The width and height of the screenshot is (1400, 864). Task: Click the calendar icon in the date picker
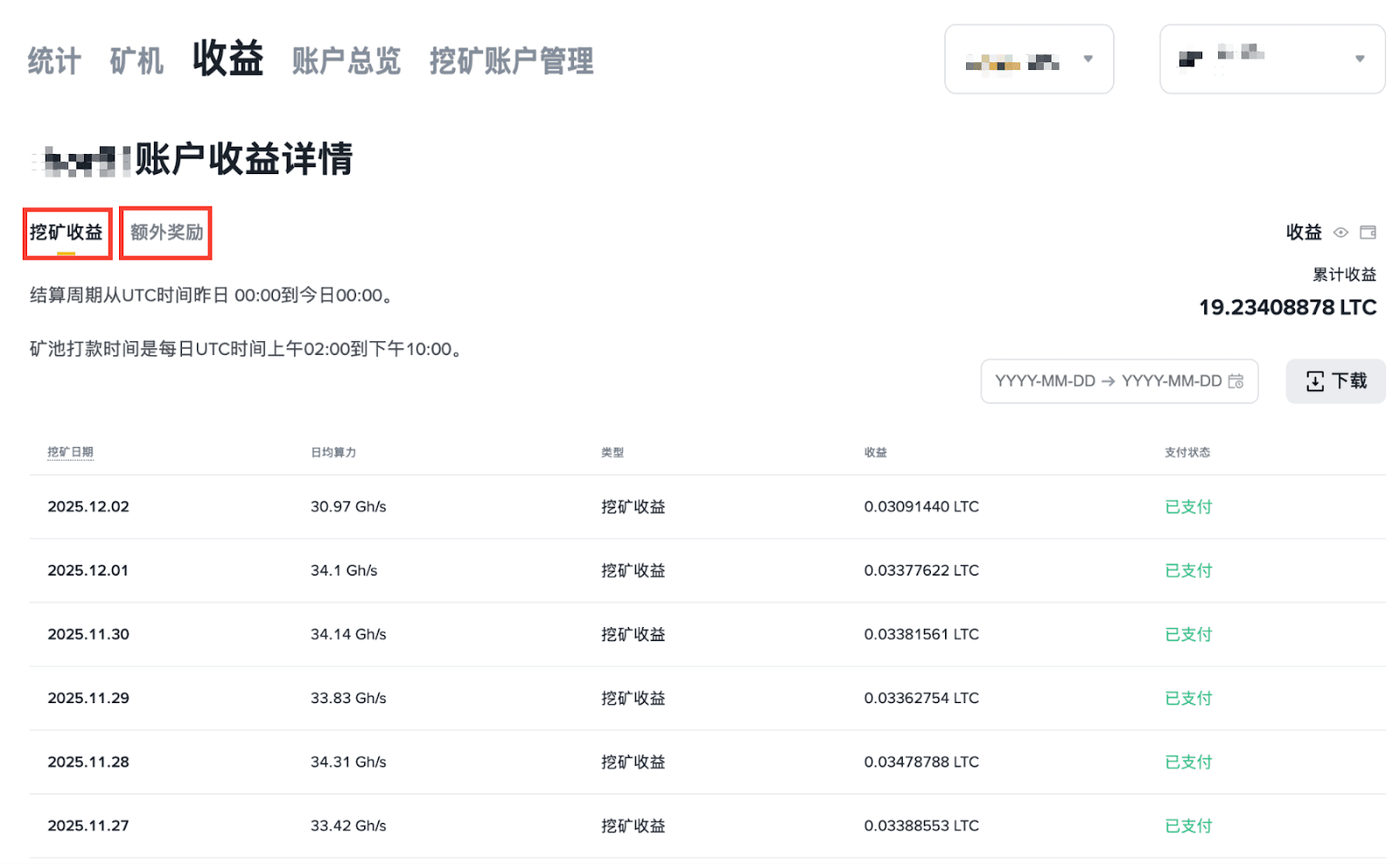coord(1237,381)
